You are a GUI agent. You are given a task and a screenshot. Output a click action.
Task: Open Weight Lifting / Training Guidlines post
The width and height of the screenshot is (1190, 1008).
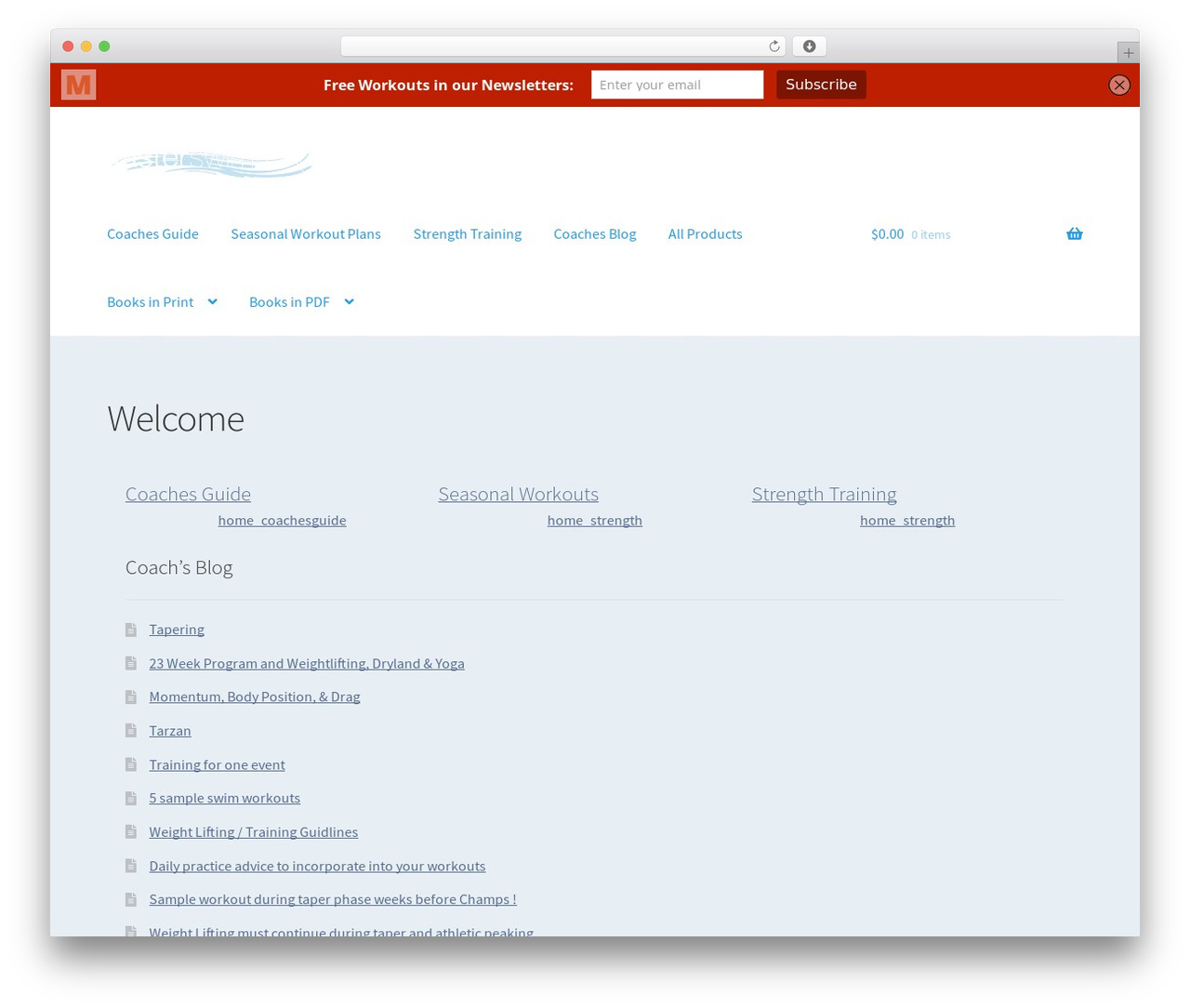tap(253, 831)
